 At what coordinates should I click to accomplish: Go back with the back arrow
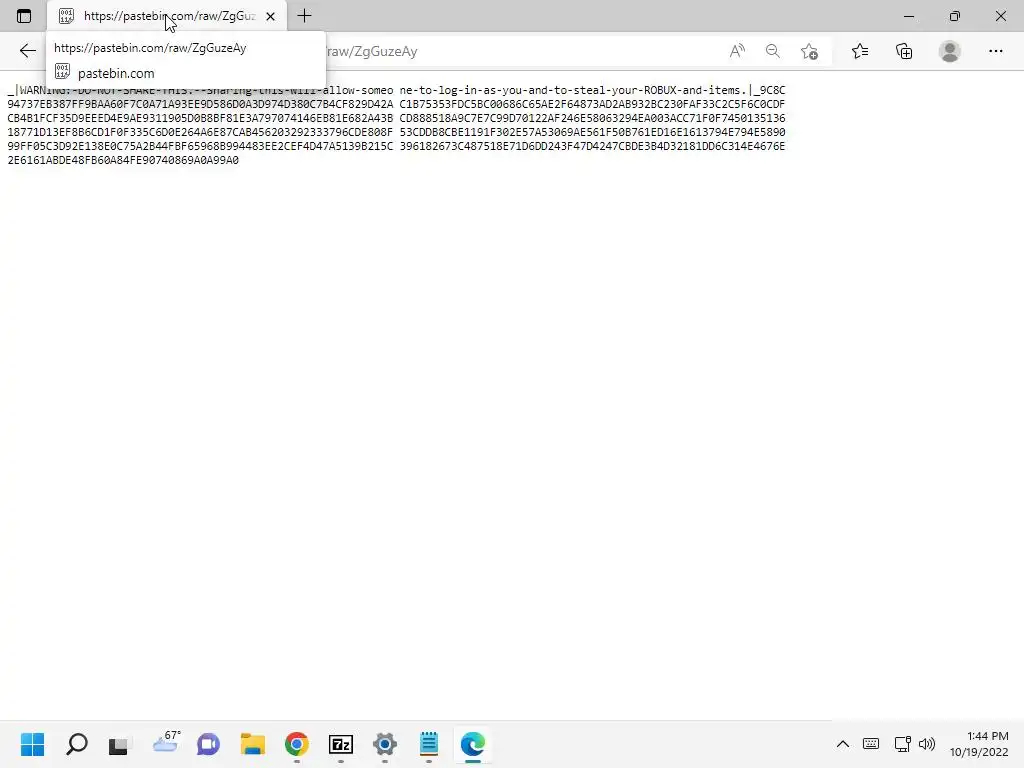pos(27,51)
